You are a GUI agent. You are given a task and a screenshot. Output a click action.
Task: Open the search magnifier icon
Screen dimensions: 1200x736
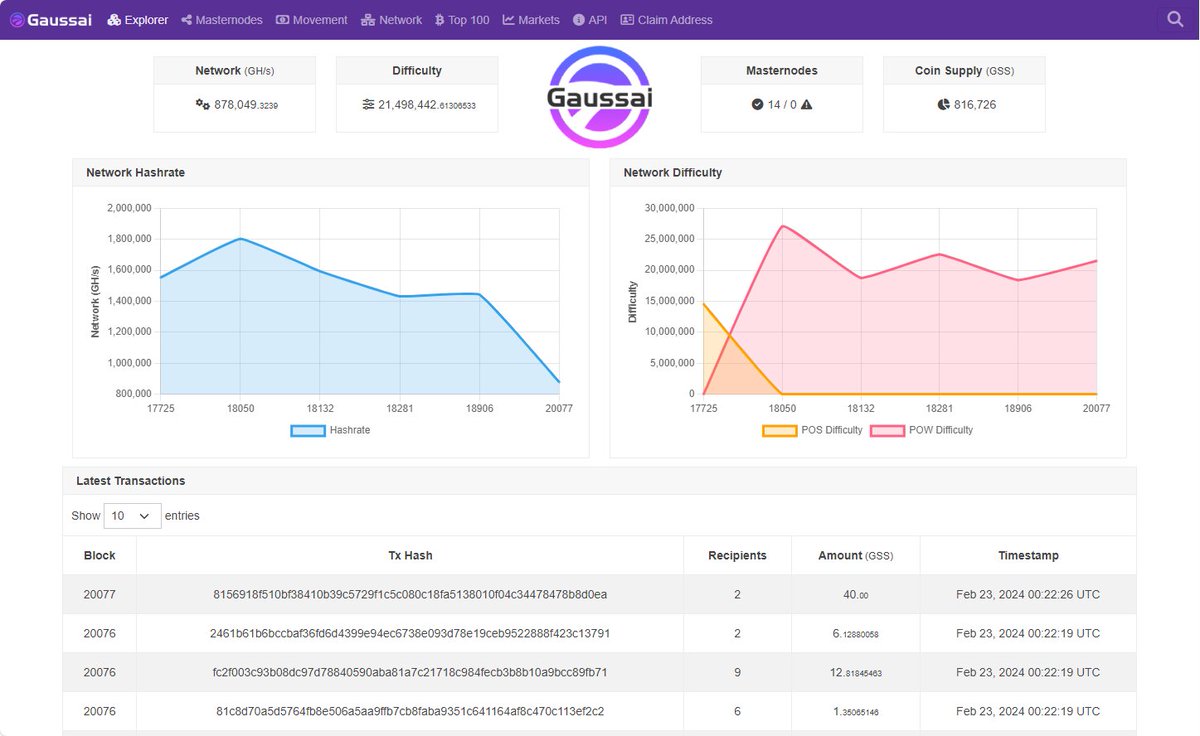click(x=1176, y=19)
